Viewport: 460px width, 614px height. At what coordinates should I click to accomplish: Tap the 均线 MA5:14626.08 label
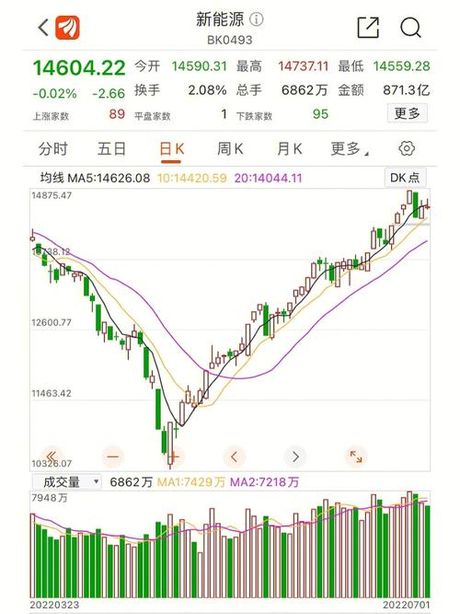(95, 178)
